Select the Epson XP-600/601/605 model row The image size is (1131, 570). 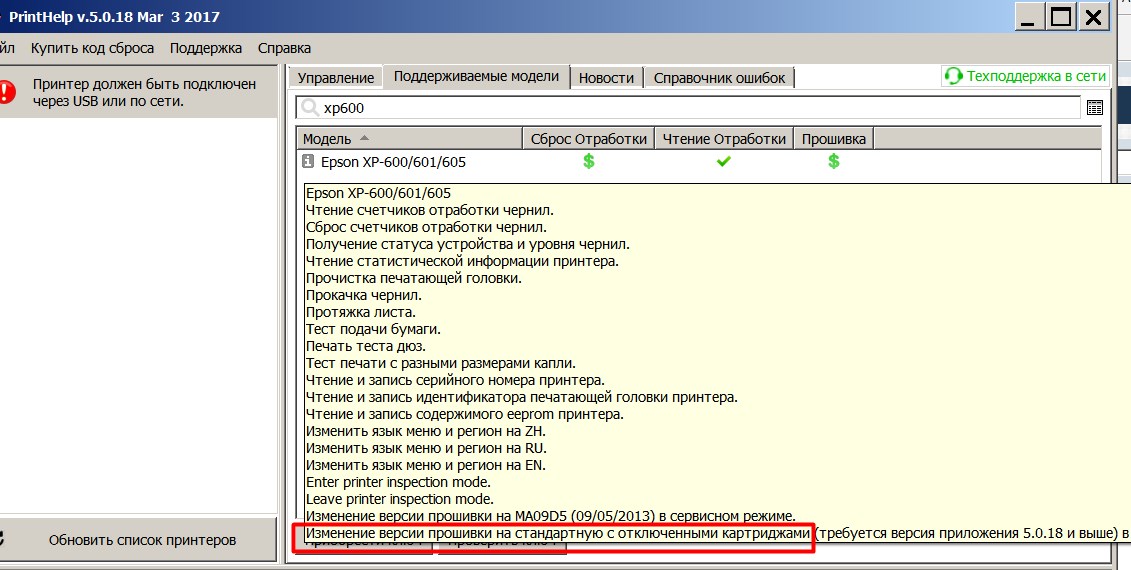point(698,162)
